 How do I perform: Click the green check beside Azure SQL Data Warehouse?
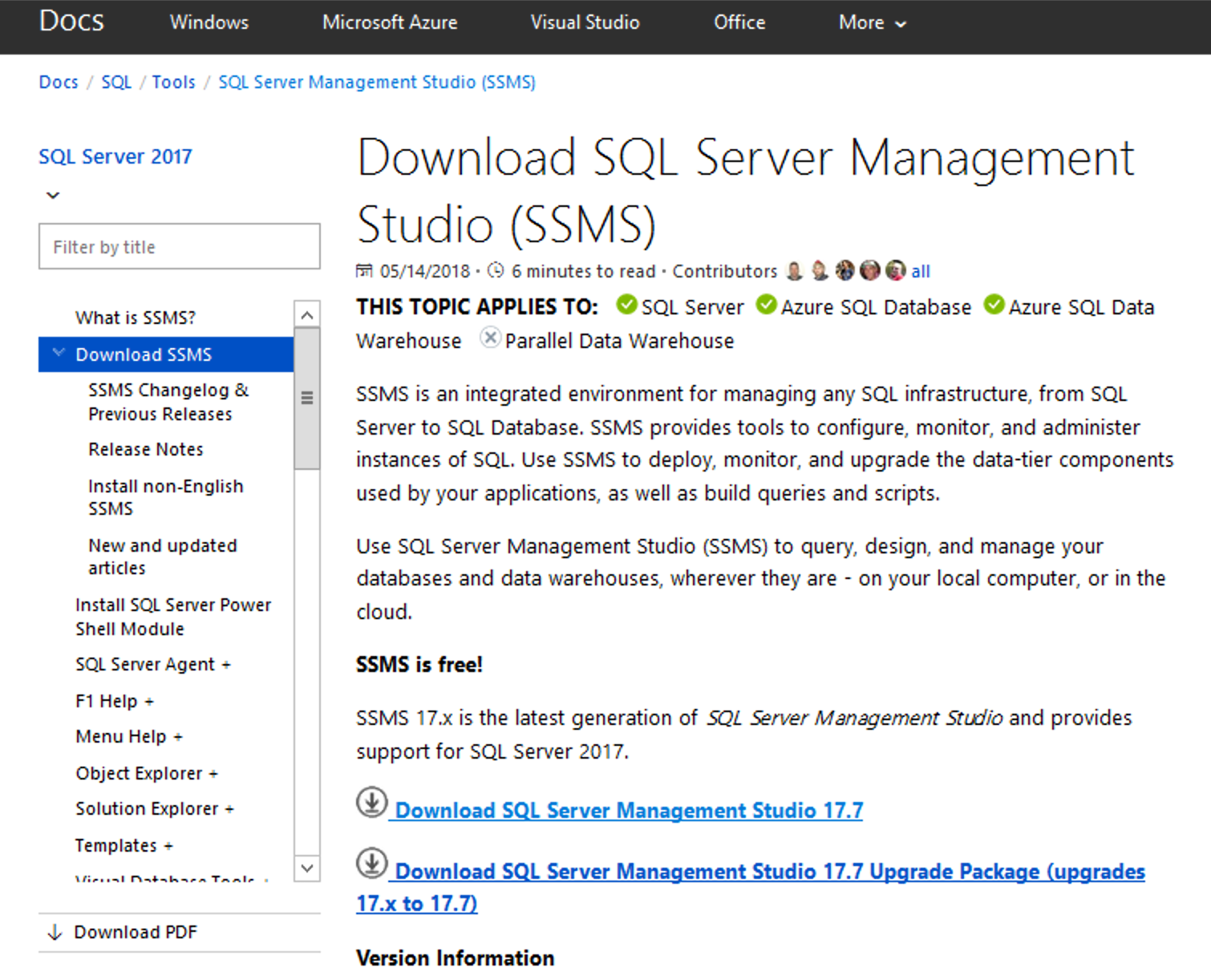point(994,305)
